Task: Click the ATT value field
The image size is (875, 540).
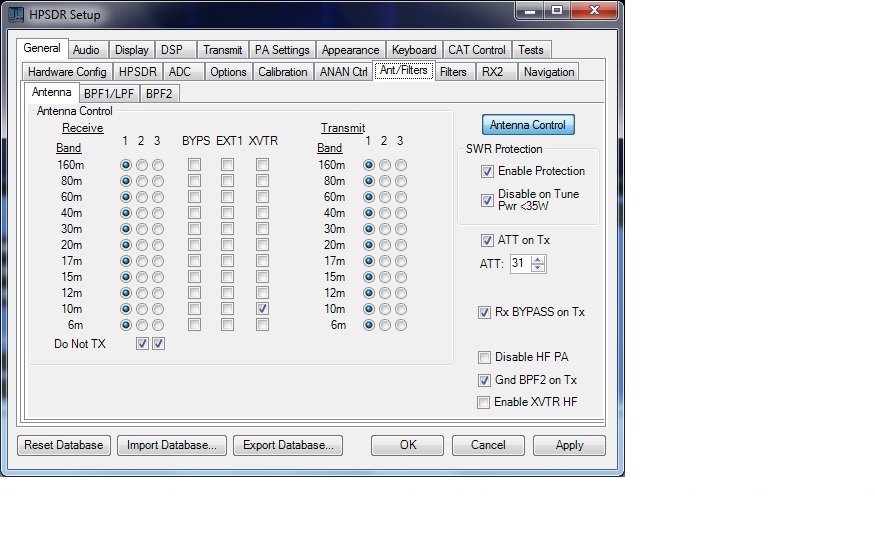Action: point(521,263)
